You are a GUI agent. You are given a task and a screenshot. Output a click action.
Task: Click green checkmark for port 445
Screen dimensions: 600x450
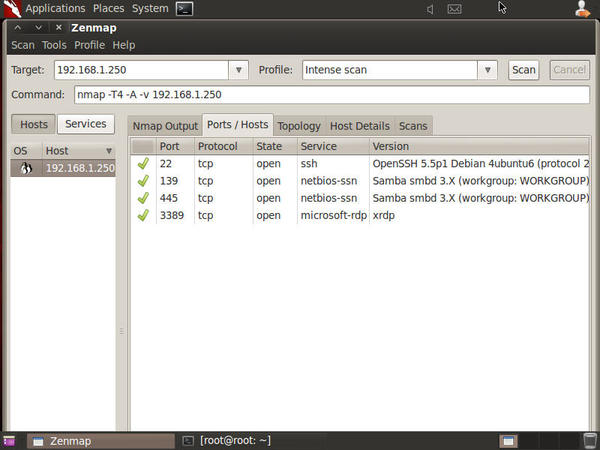click(143, 198)
